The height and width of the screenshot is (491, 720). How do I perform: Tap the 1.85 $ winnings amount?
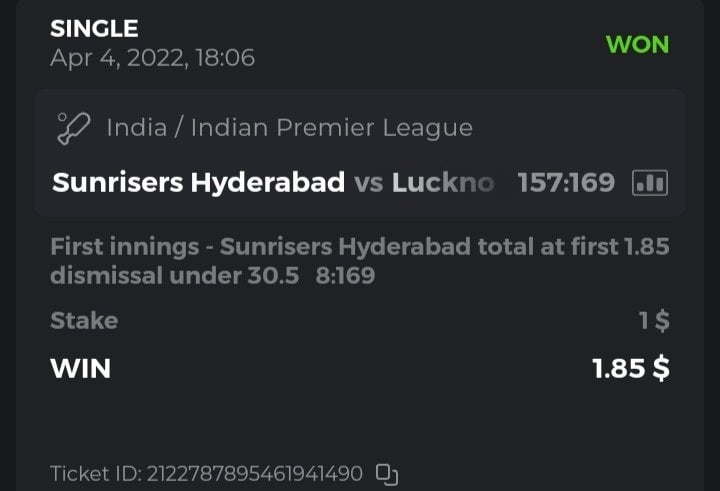[x=630, y=368]
